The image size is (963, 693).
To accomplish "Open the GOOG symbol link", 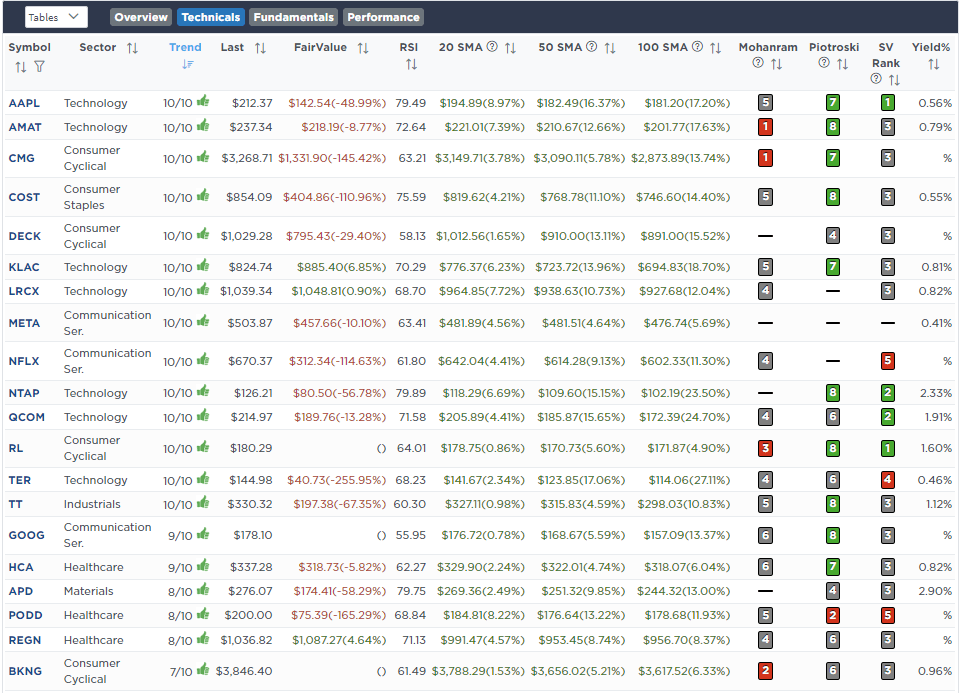I will point(26,536).
